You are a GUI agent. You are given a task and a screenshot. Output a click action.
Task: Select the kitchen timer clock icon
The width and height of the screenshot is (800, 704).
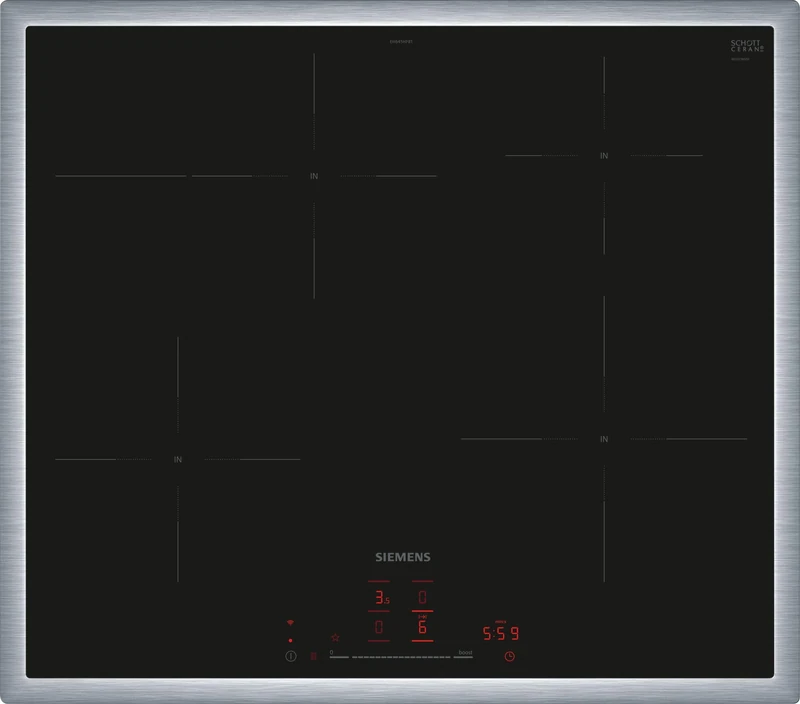point(509,656)
